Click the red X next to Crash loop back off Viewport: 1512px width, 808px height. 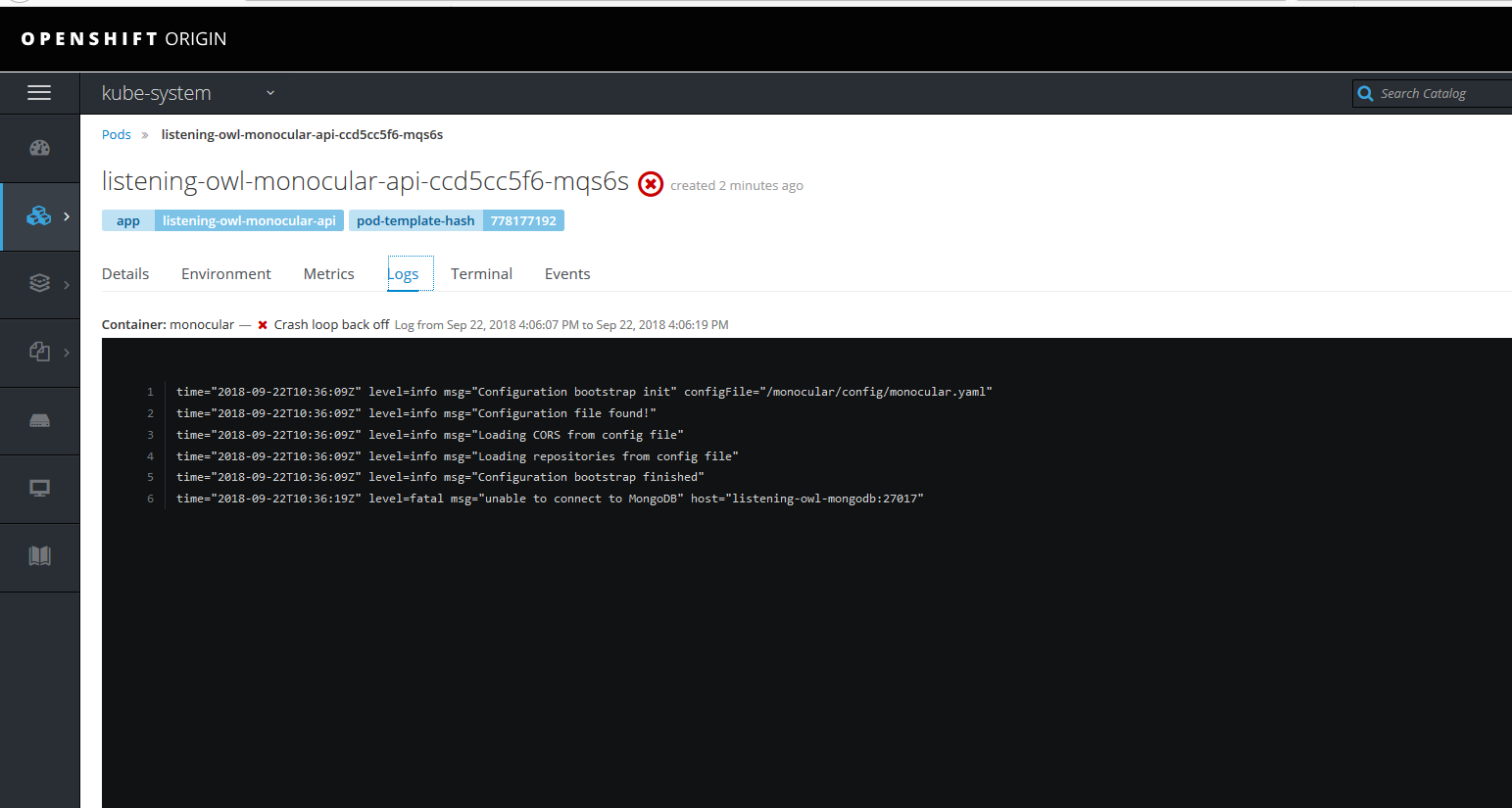260,324
